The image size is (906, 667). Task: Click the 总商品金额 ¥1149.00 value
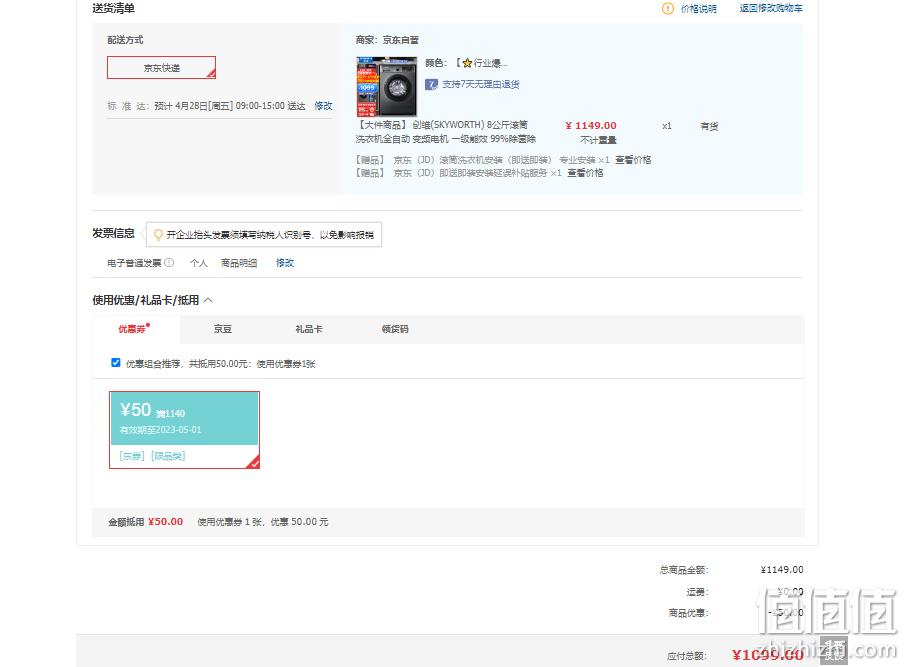pyautogui.click(x=782, y=569)
